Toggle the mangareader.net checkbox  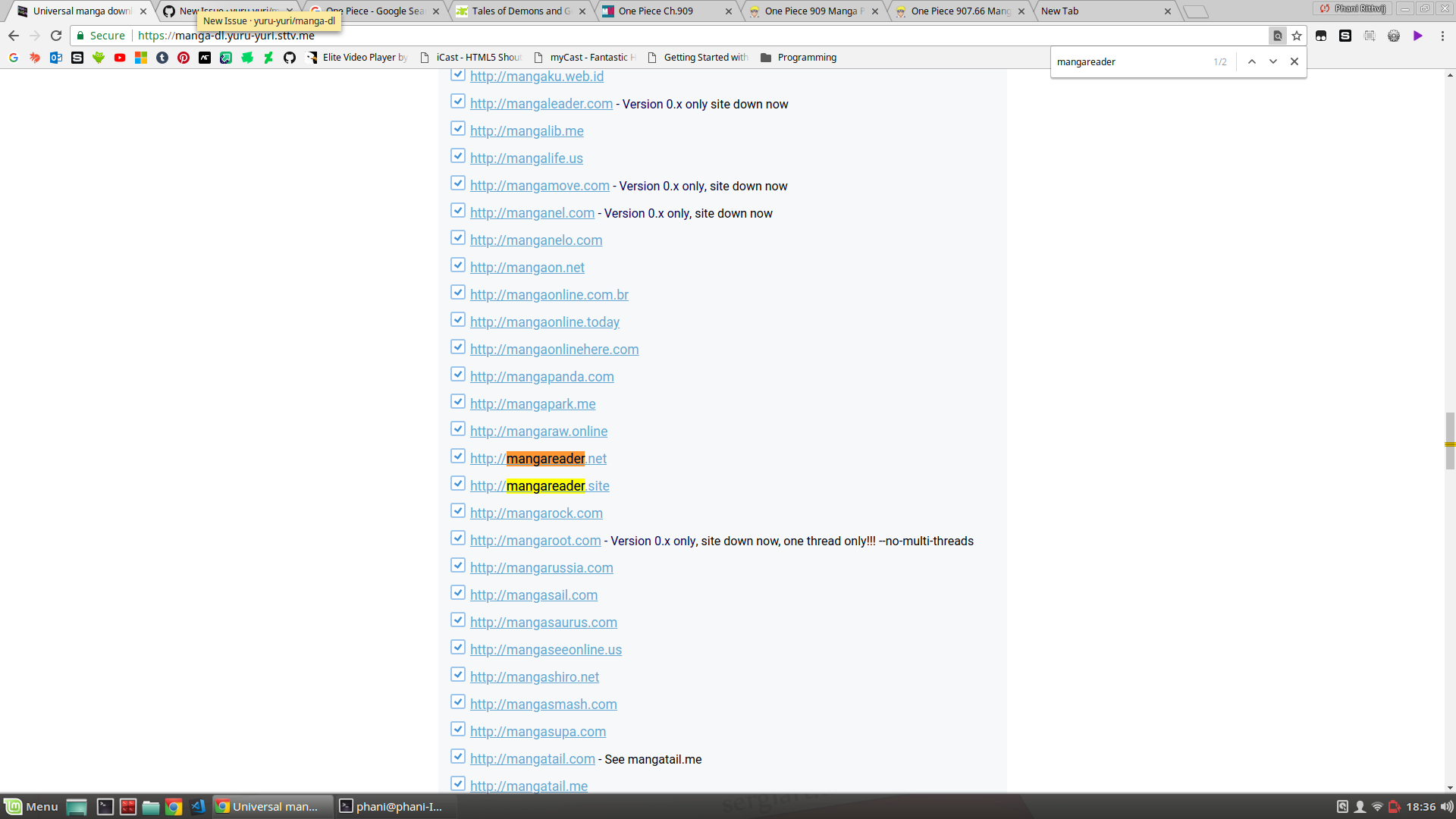[458, 456]
